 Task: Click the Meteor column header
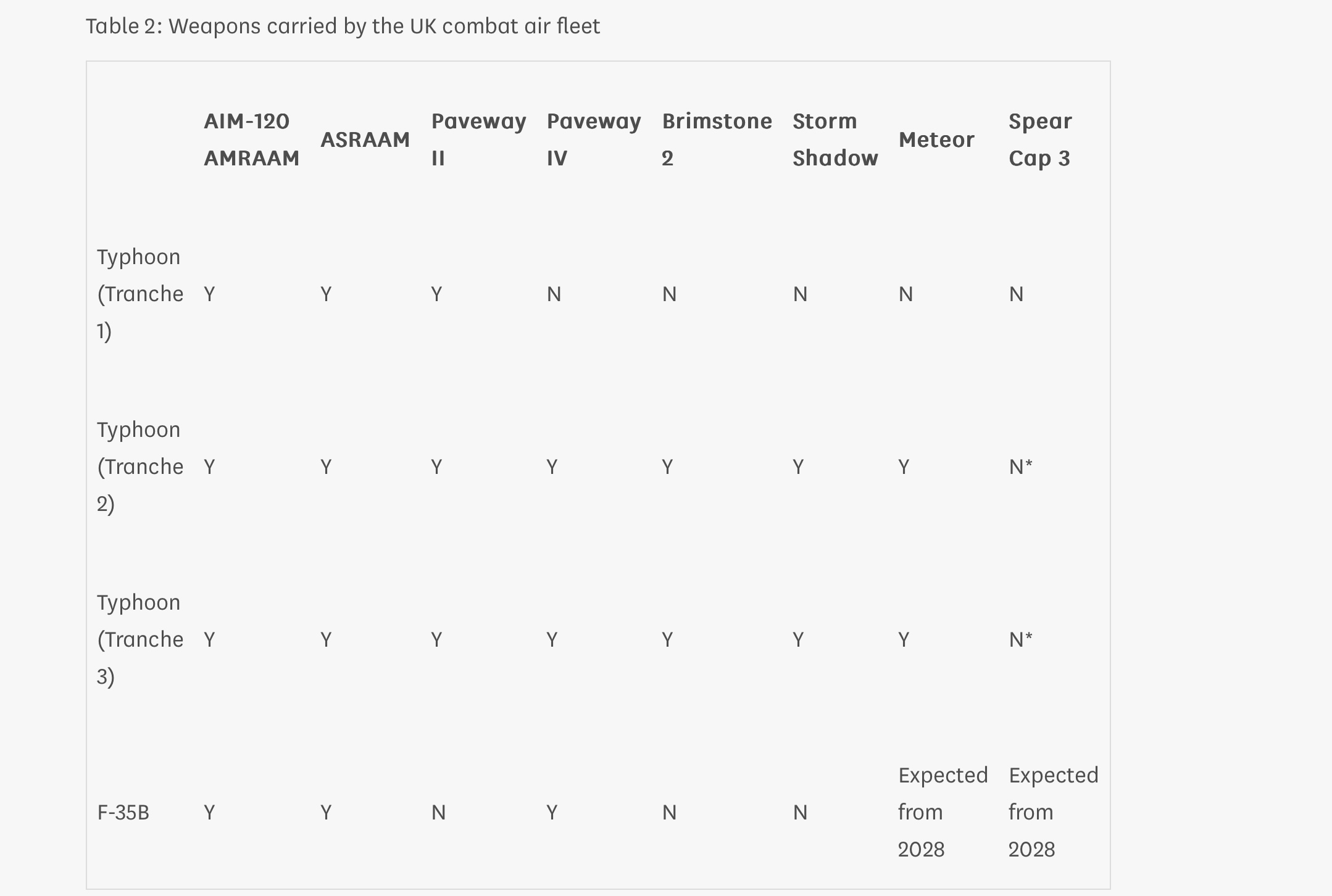pyautogui.click(x=936, y=139)
